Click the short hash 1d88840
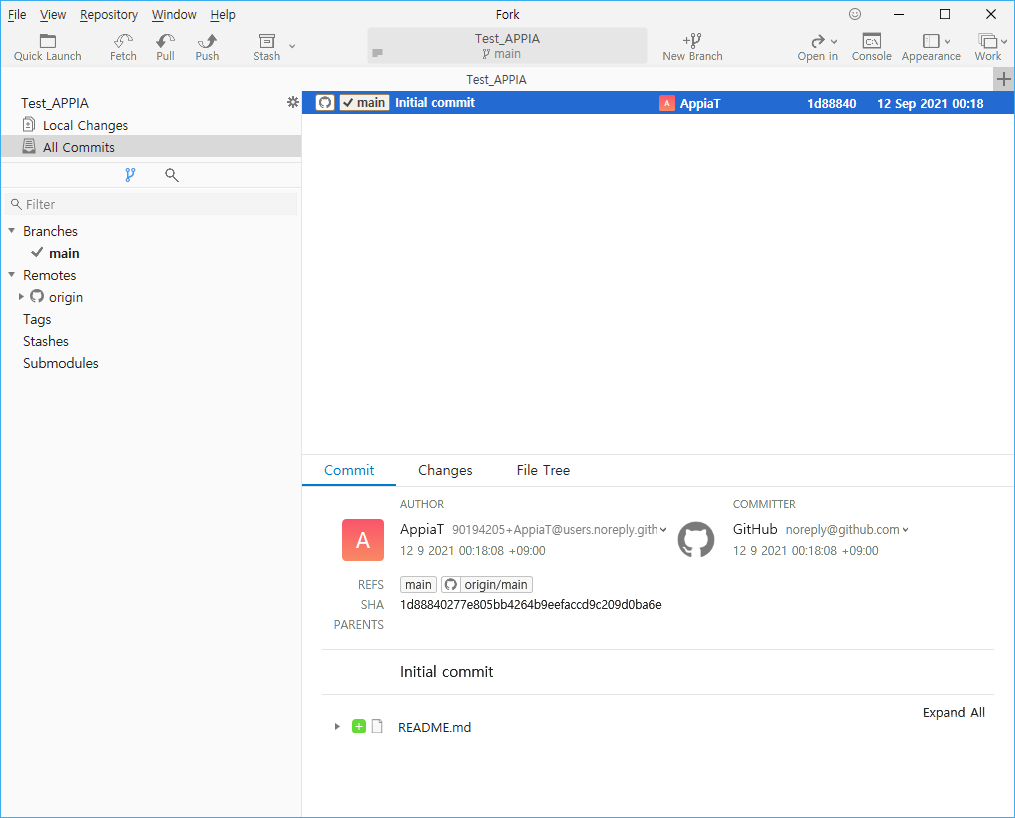This screenshot has height=818, width=1015. (x=831, y=104)
